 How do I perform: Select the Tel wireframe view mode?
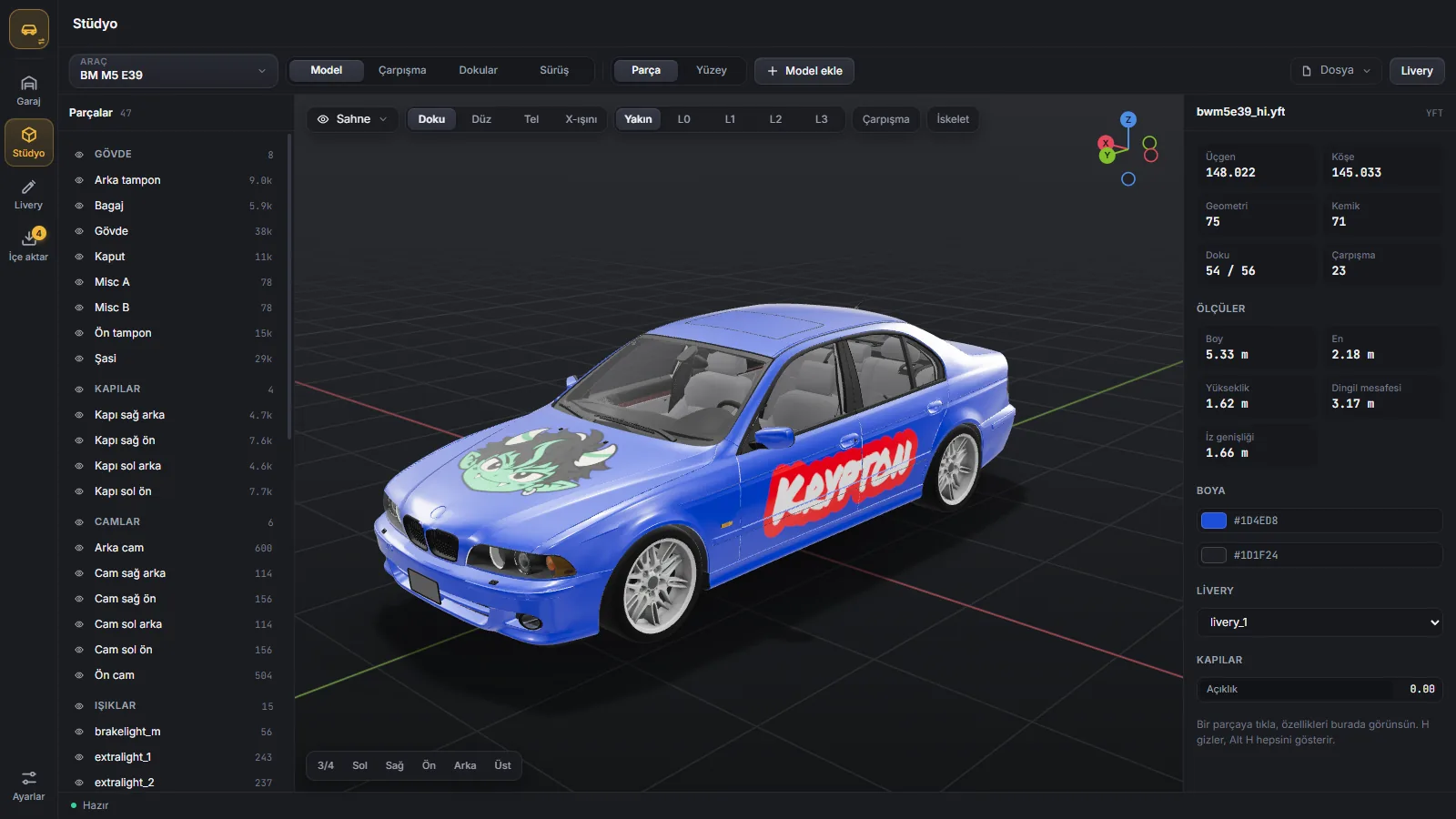point(531,119)
